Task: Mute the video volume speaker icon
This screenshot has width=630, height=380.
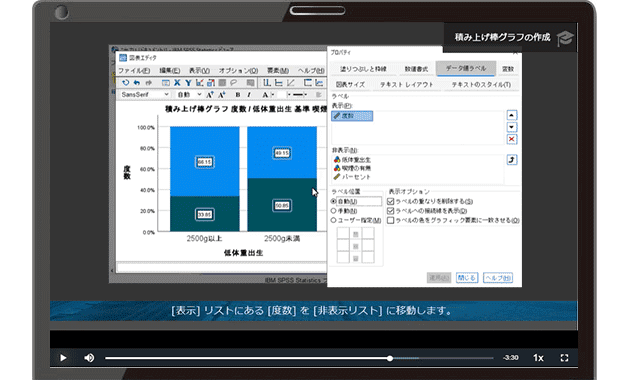Action: [x=89, y=358]
